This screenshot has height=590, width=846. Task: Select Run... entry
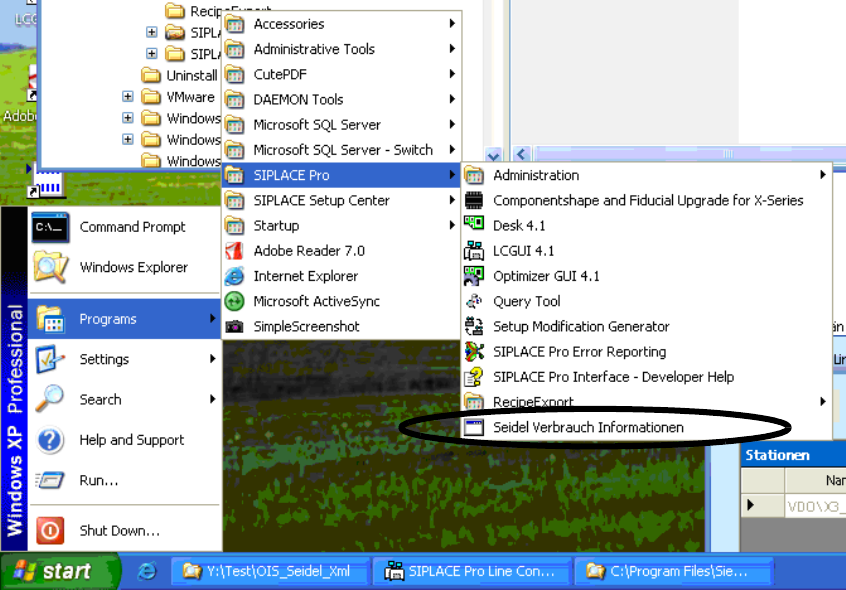(x=125, y=479)
